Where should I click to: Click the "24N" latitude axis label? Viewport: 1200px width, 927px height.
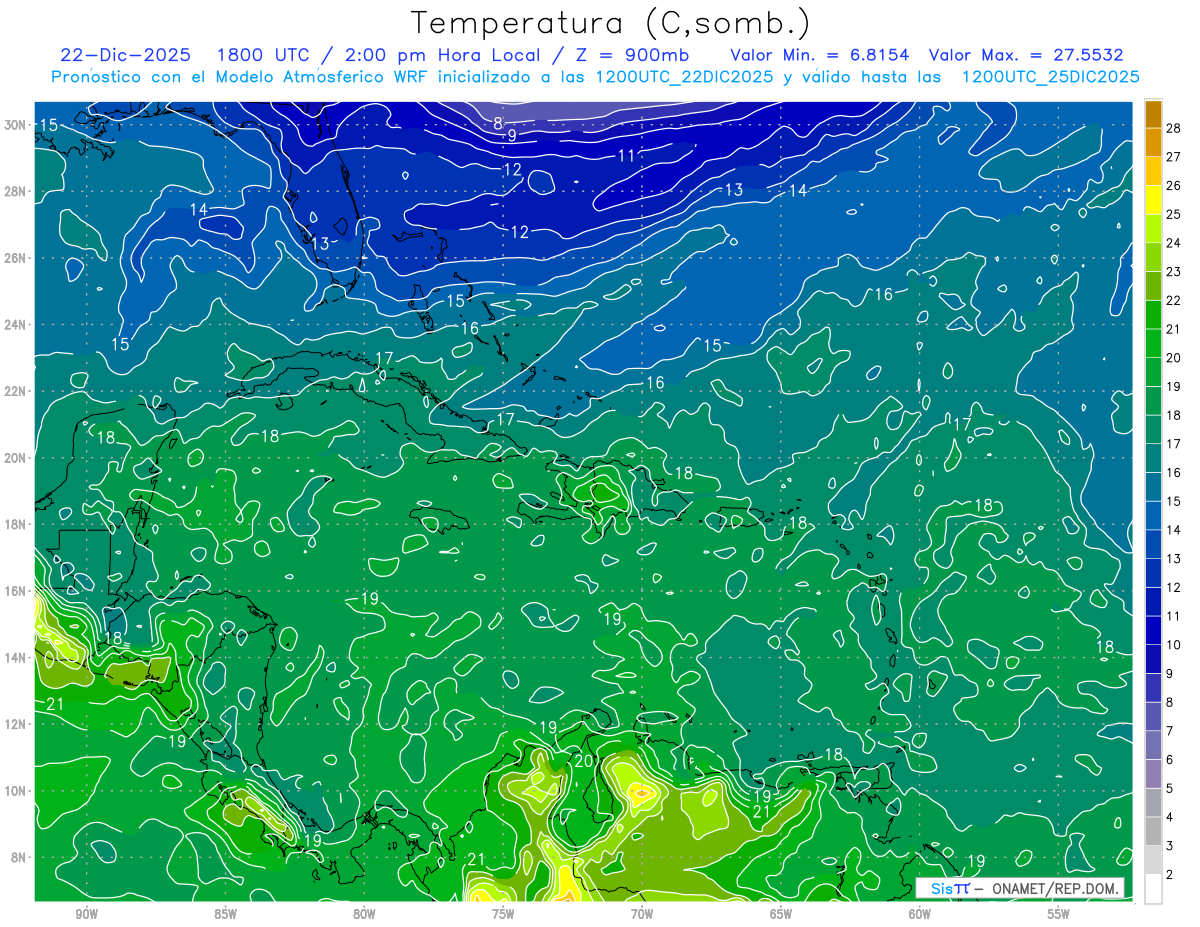coord(15,324)
